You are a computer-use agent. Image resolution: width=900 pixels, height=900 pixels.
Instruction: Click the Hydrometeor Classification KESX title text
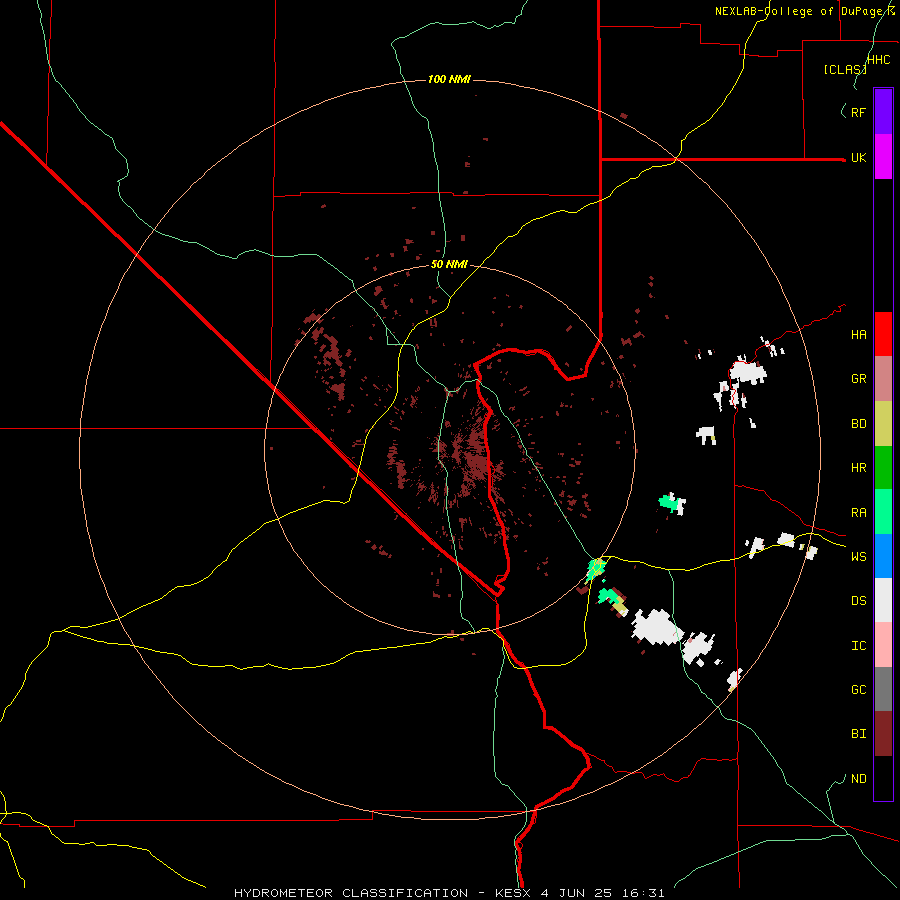click(x=449, y=893)
